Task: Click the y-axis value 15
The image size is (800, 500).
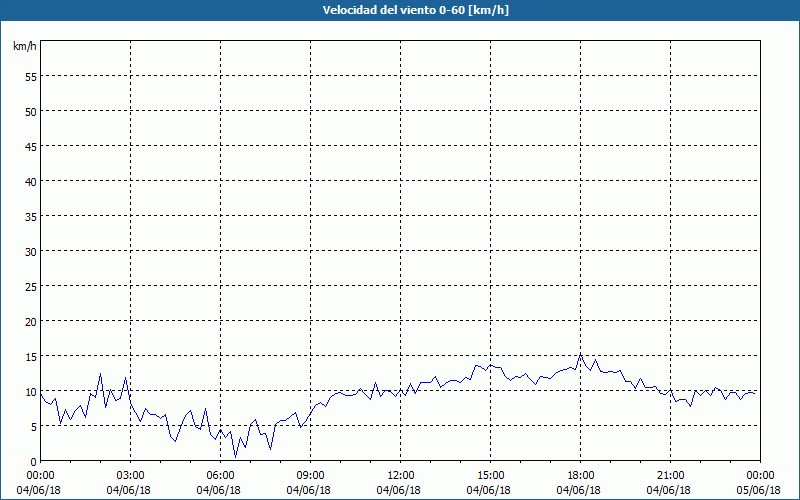Action: 31,356
